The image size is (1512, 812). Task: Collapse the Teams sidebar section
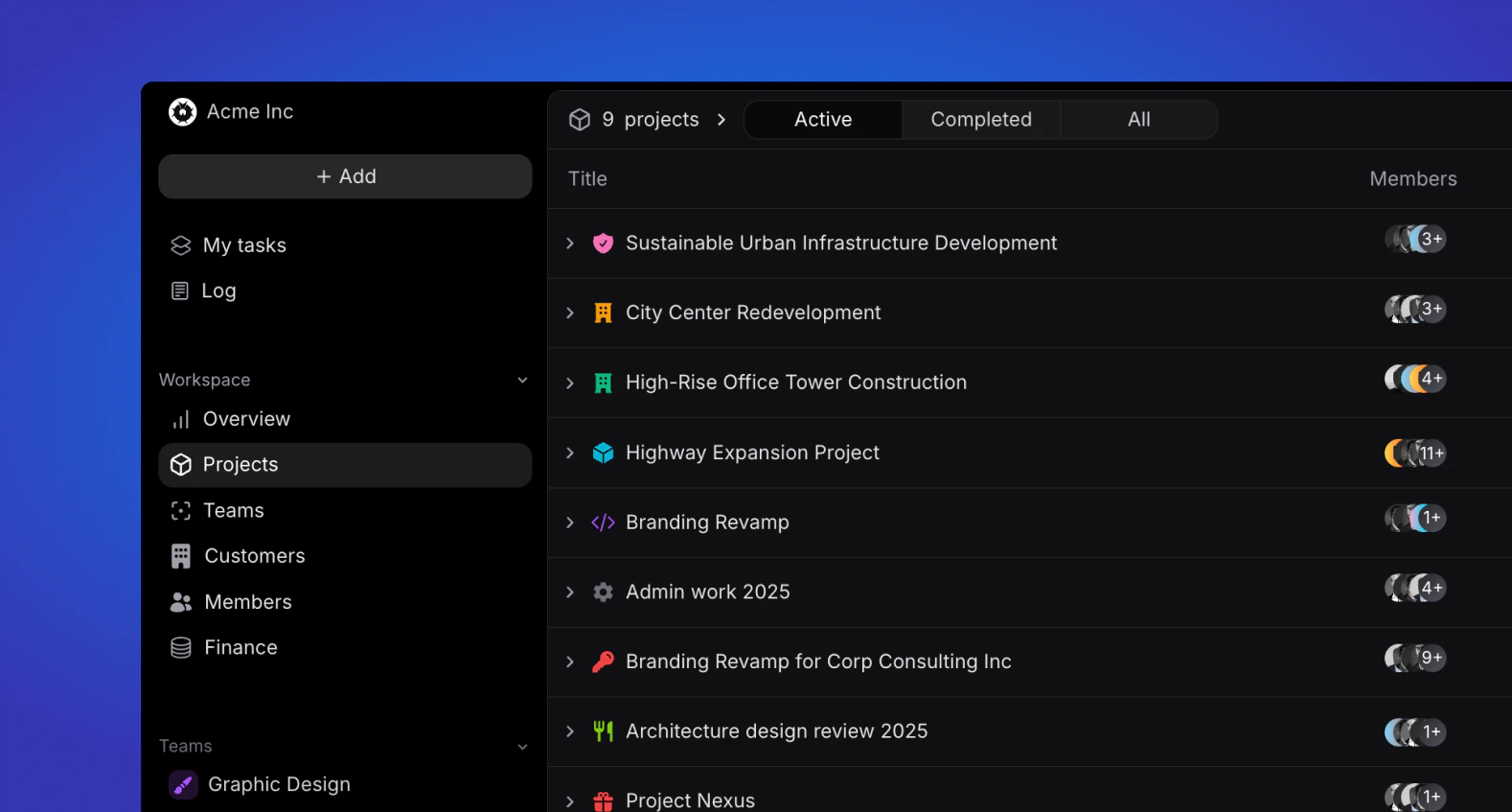pyautogui.click(x=522, y=747)
